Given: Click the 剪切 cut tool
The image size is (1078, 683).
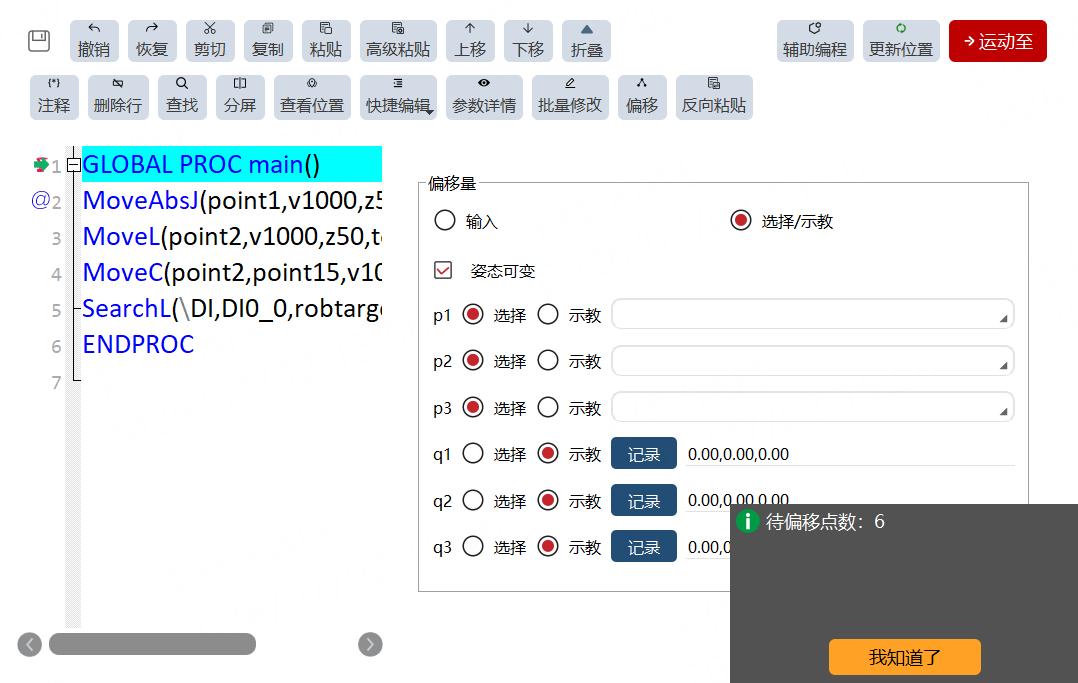Looking at the screenshot, I should click(x=210, y=41).
